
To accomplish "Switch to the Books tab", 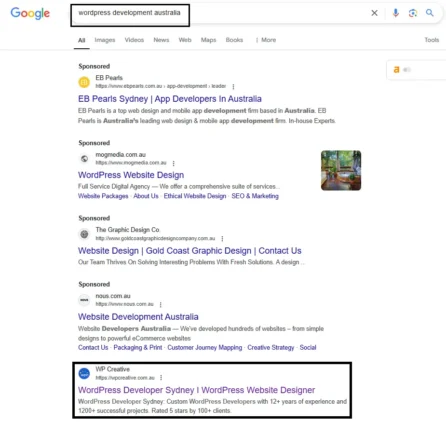I will pyautogui.click(x=234, y=40).
